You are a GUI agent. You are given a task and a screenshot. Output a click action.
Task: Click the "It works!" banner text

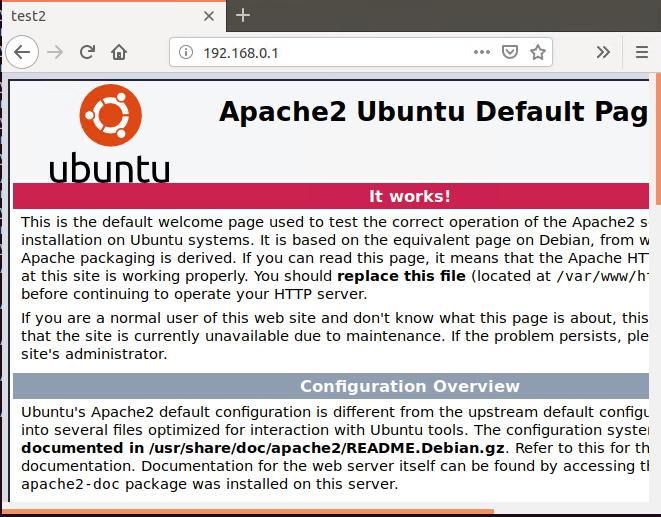[410, 196]
